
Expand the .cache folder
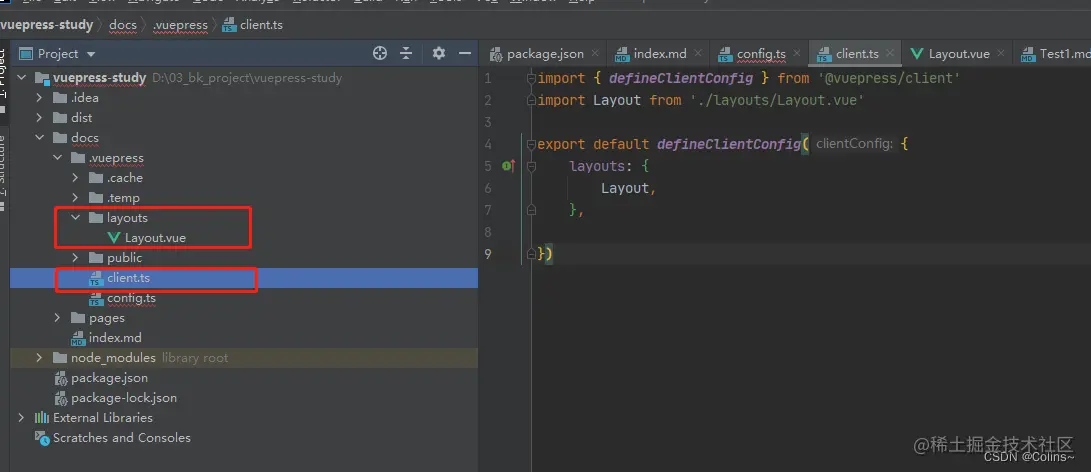click(75, 178)
